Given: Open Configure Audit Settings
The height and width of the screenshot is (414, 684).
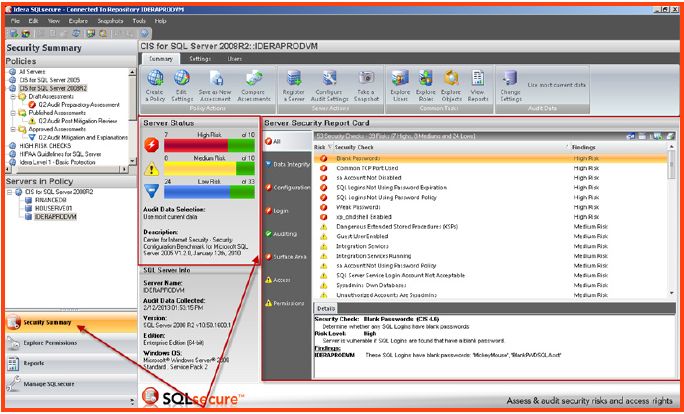Looking at the screenshot, I should coord(329,79).
